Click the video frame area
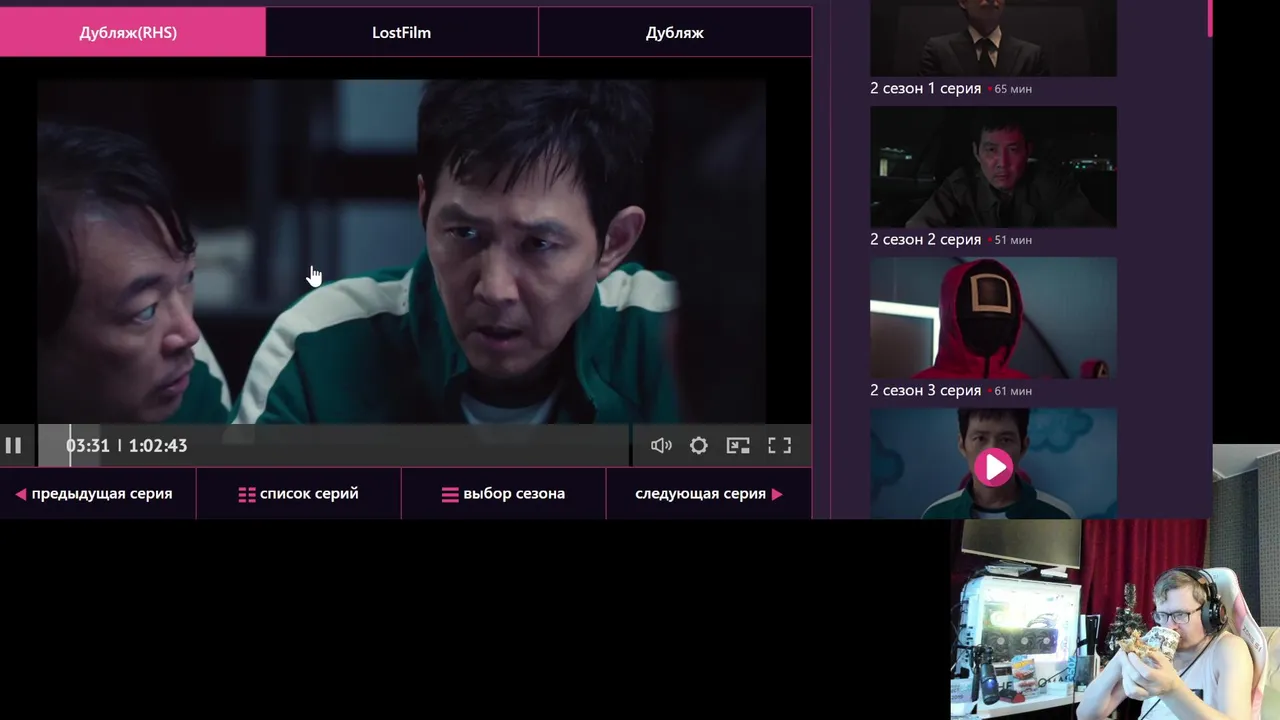Viewport: 1280px width, 720px height. pyautogui.click(x=402, y=250)
